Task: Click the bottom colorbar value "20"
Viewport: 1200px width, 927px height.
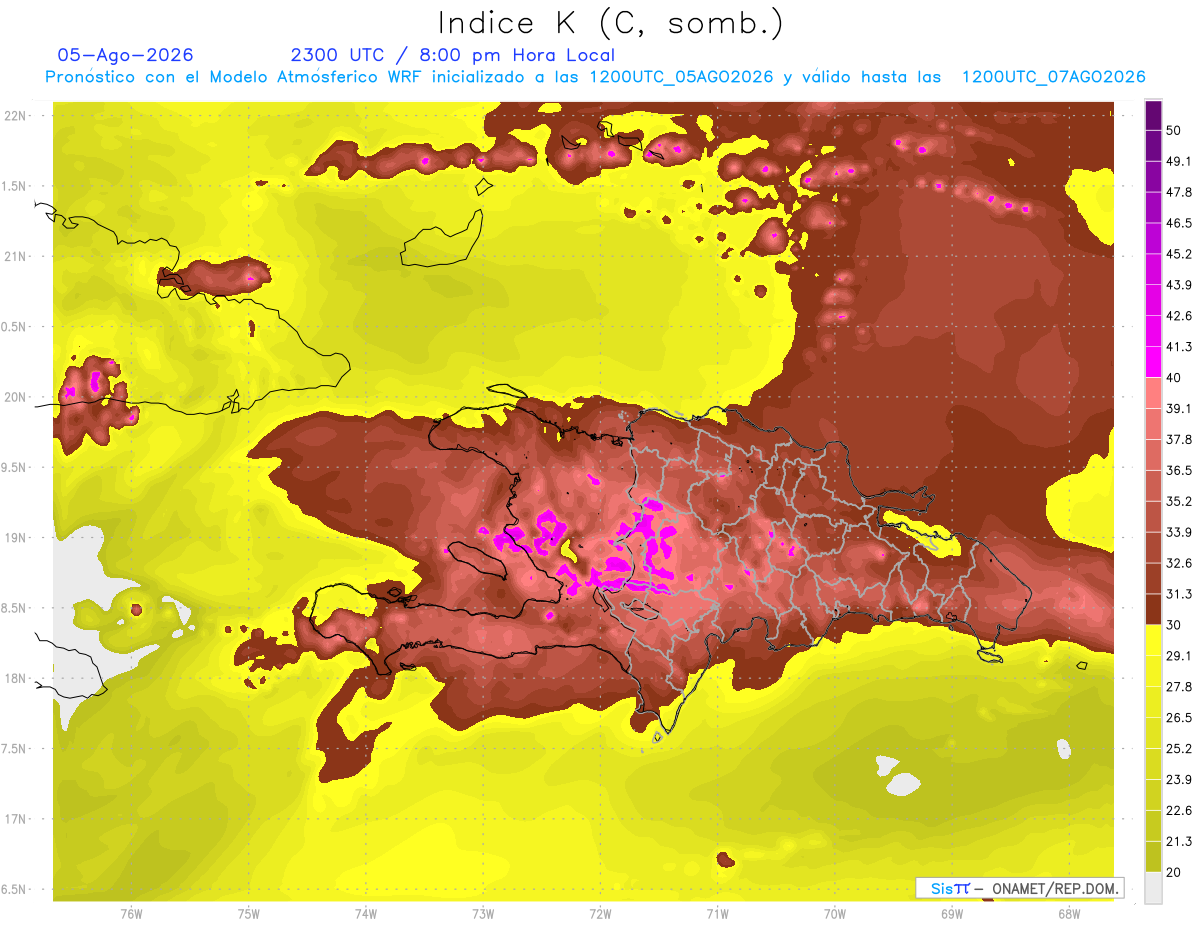Action: pyautogui.click(x=1175, y=872)
